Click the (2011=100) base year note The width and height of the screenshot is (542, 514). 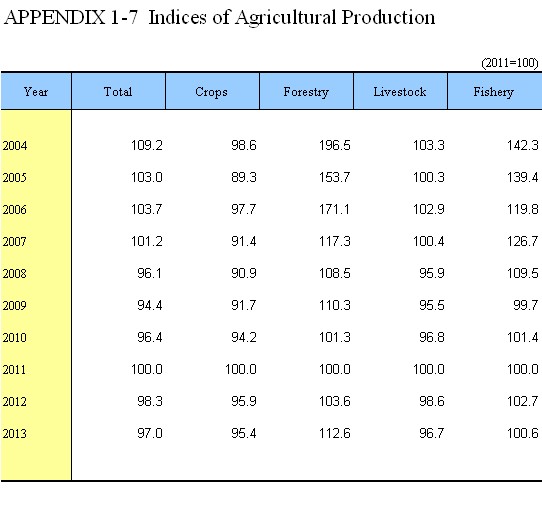pyautogui.click(x=510, y=63)
